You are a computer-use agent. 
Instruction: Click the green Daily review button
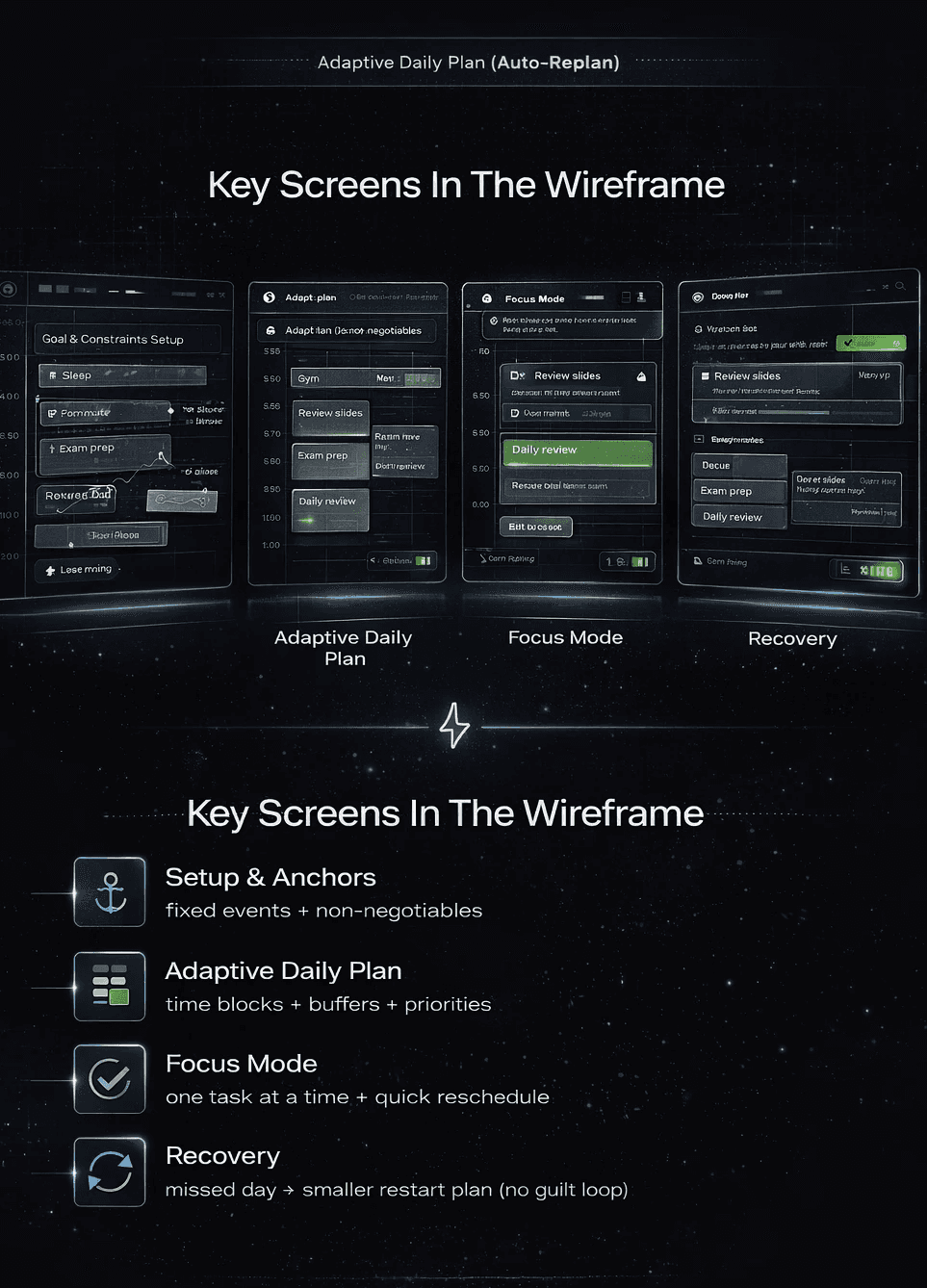pyautogui.click(x=577, y=451)
